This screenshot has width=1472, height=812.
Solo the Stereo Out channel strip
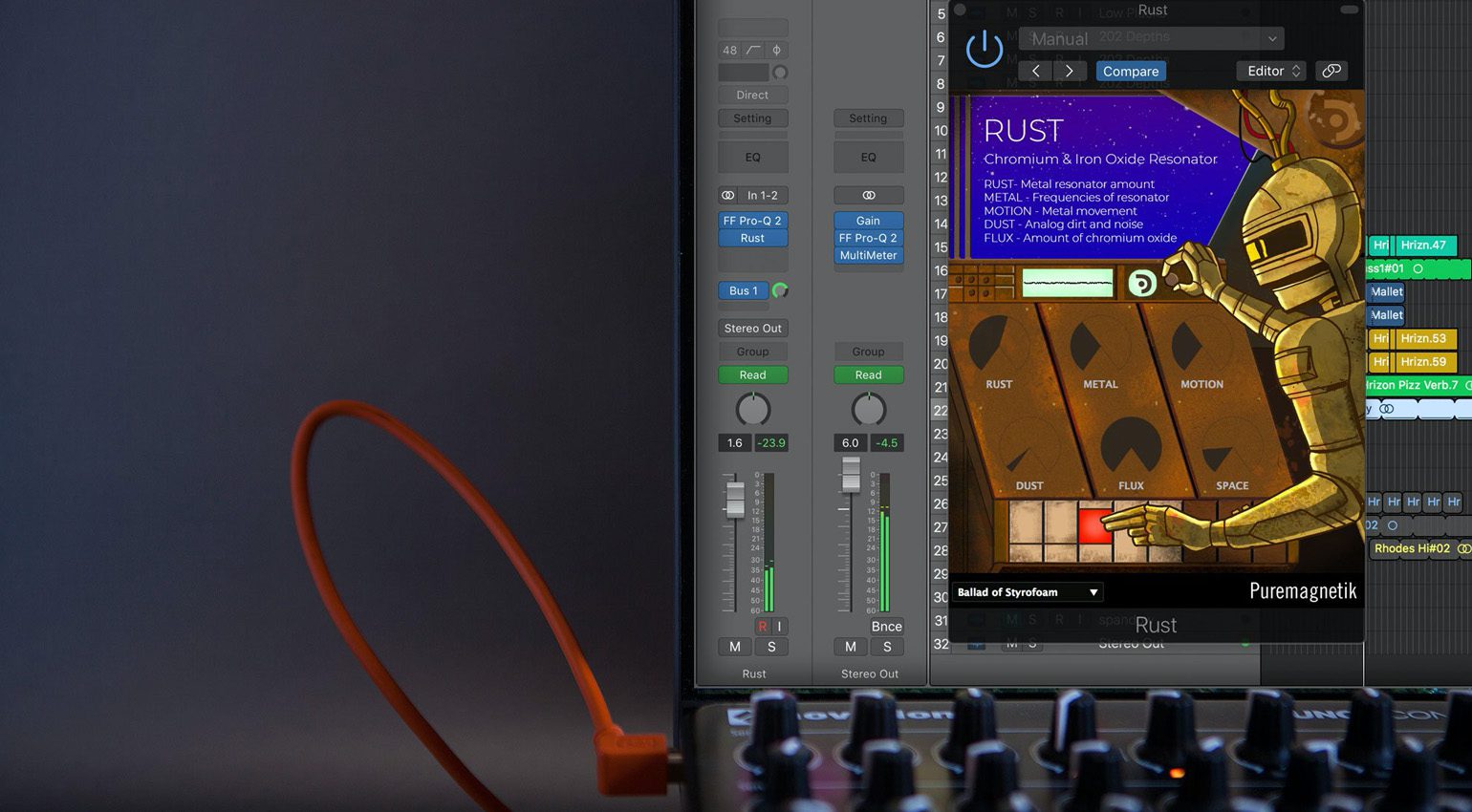887,647
